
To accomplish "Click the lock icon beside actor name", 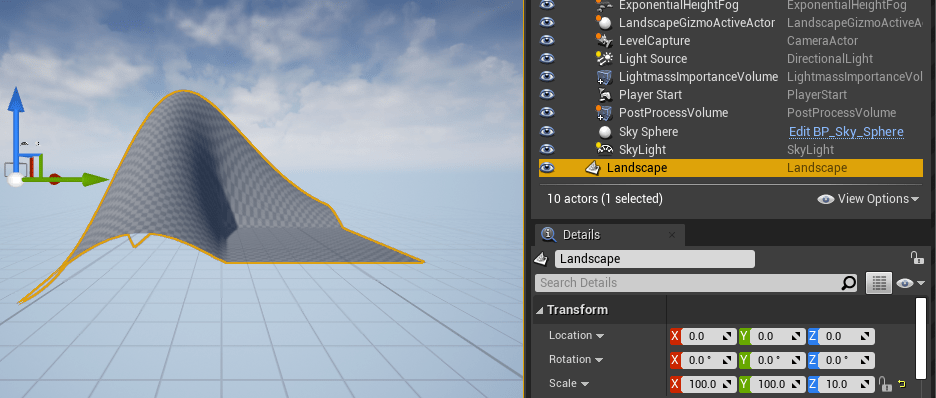I will [916, 258].
